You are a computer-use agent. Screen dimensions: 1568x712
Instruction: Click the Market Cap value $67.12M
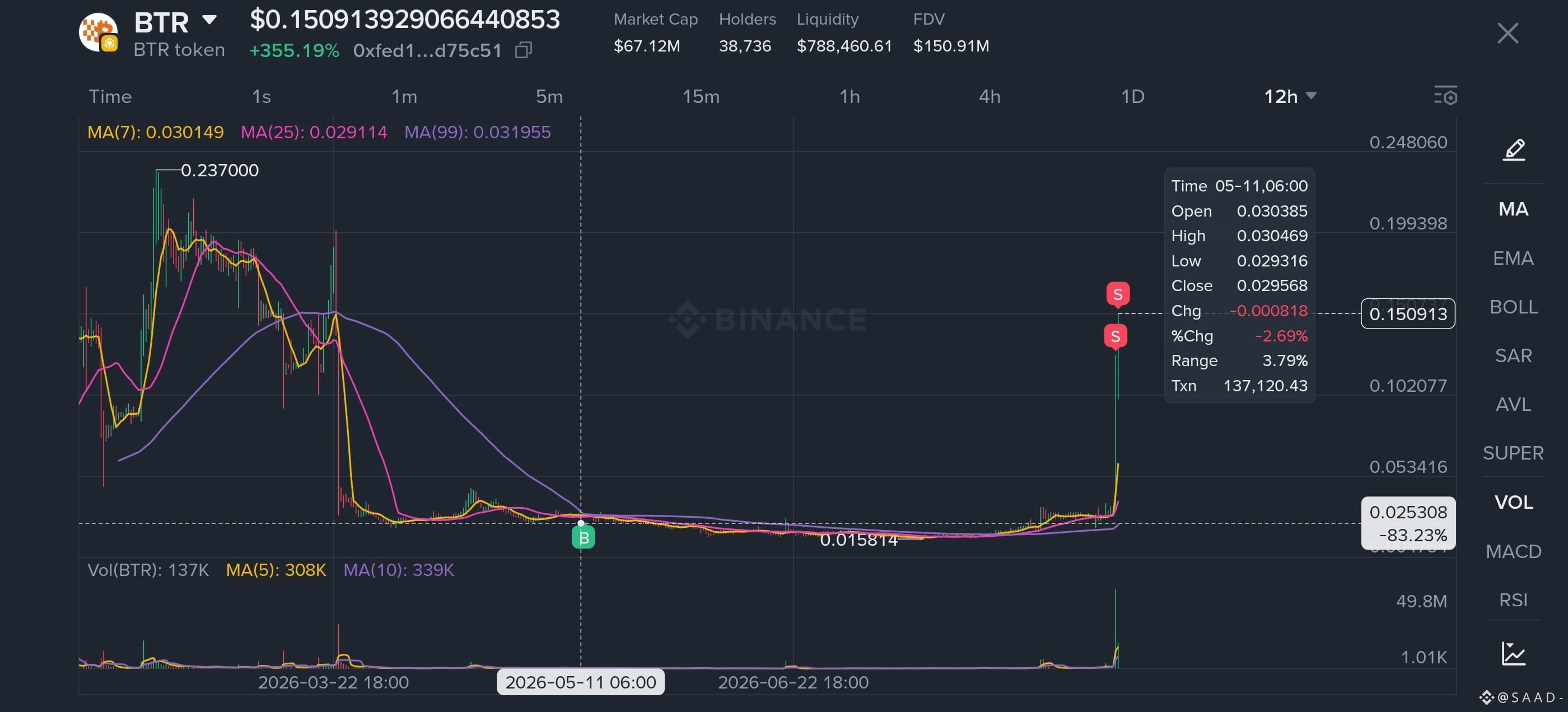(x=646, y=46)
